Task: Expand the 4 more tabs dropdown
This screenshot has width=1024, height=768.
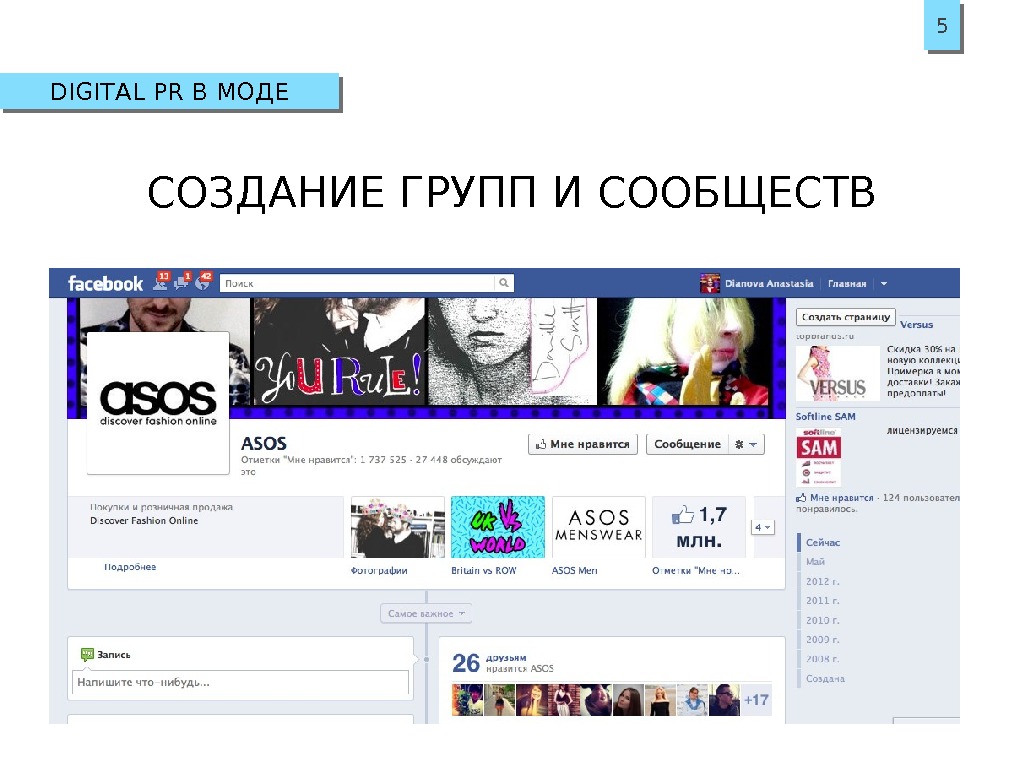Action: 762,527
